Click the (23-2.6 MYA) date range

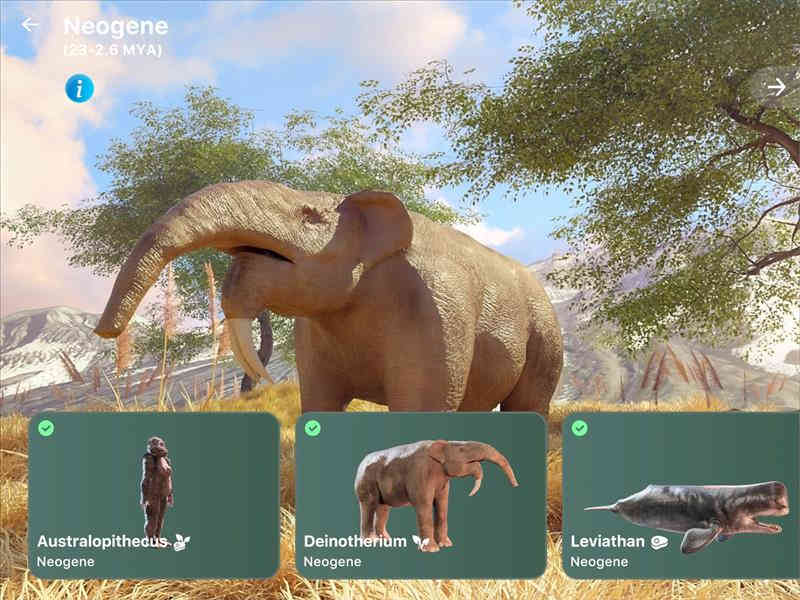(113, 50)
